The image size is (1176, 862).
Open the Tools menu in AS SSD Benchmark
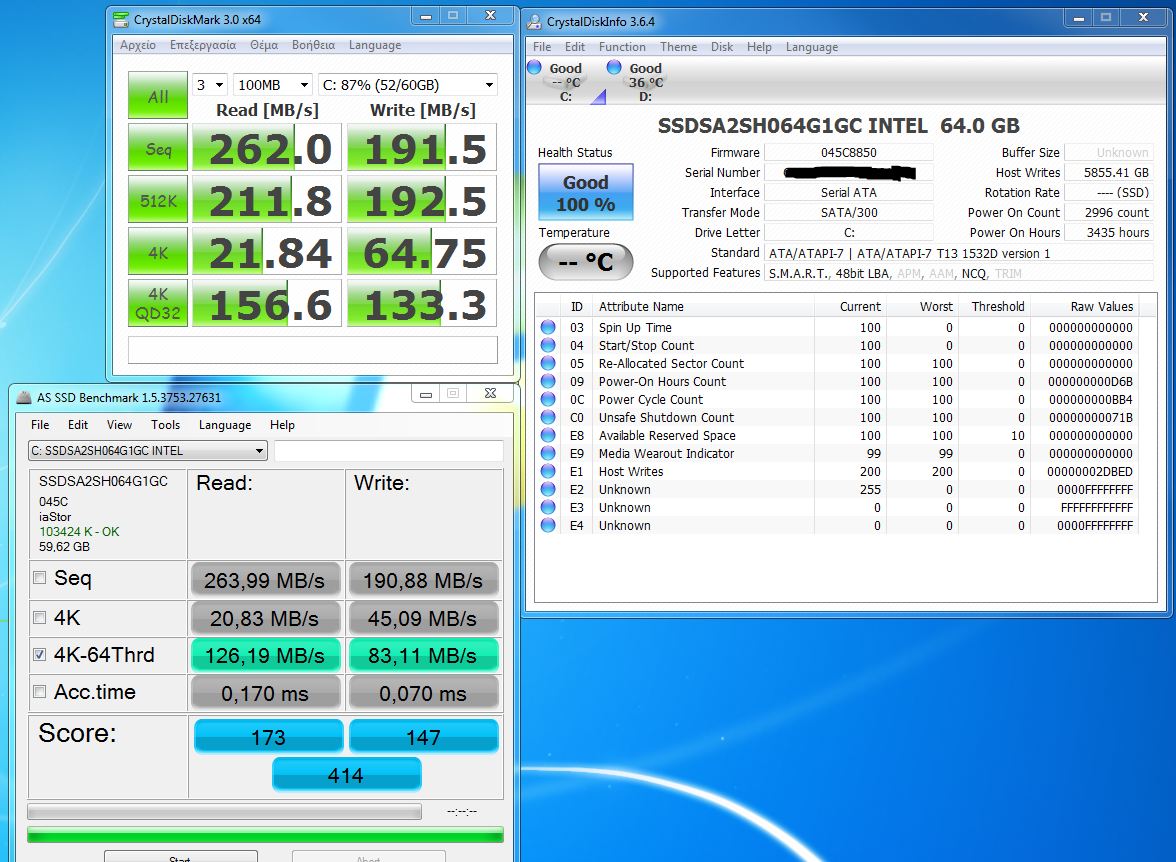click(165, 425)
